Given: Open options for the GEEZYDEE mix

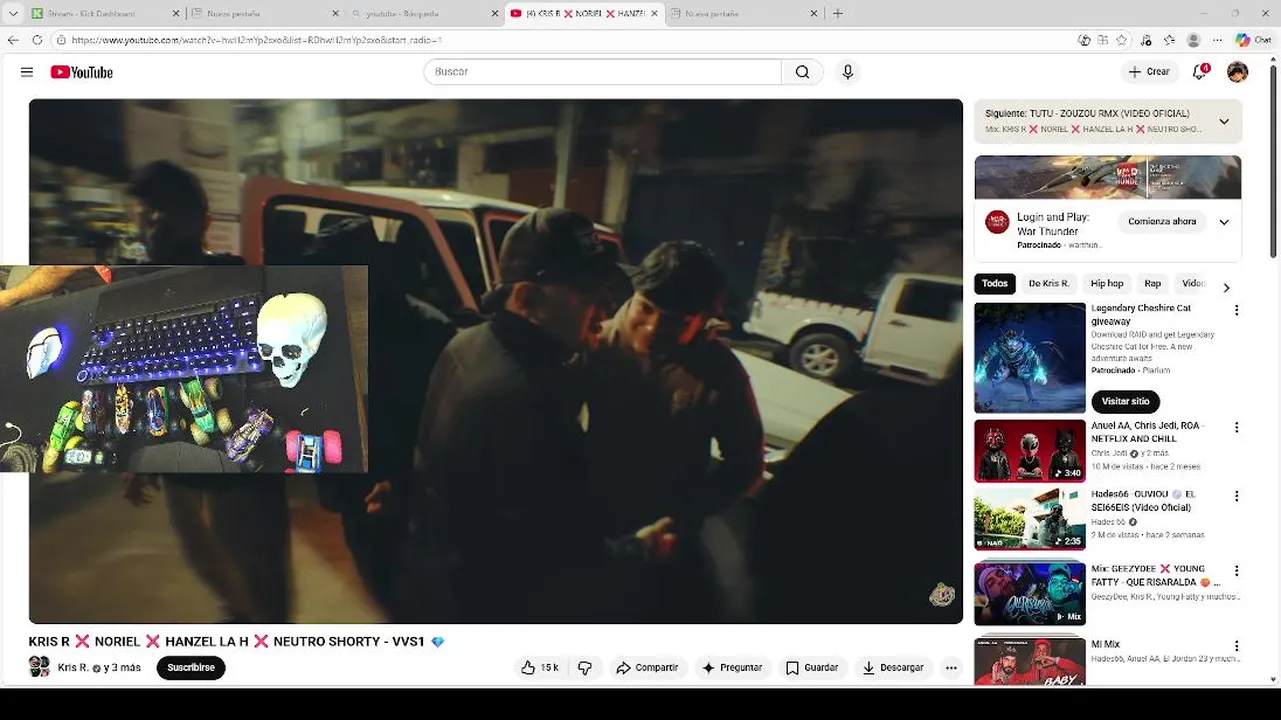Looking at the screenshot, I should point(1237,571).
